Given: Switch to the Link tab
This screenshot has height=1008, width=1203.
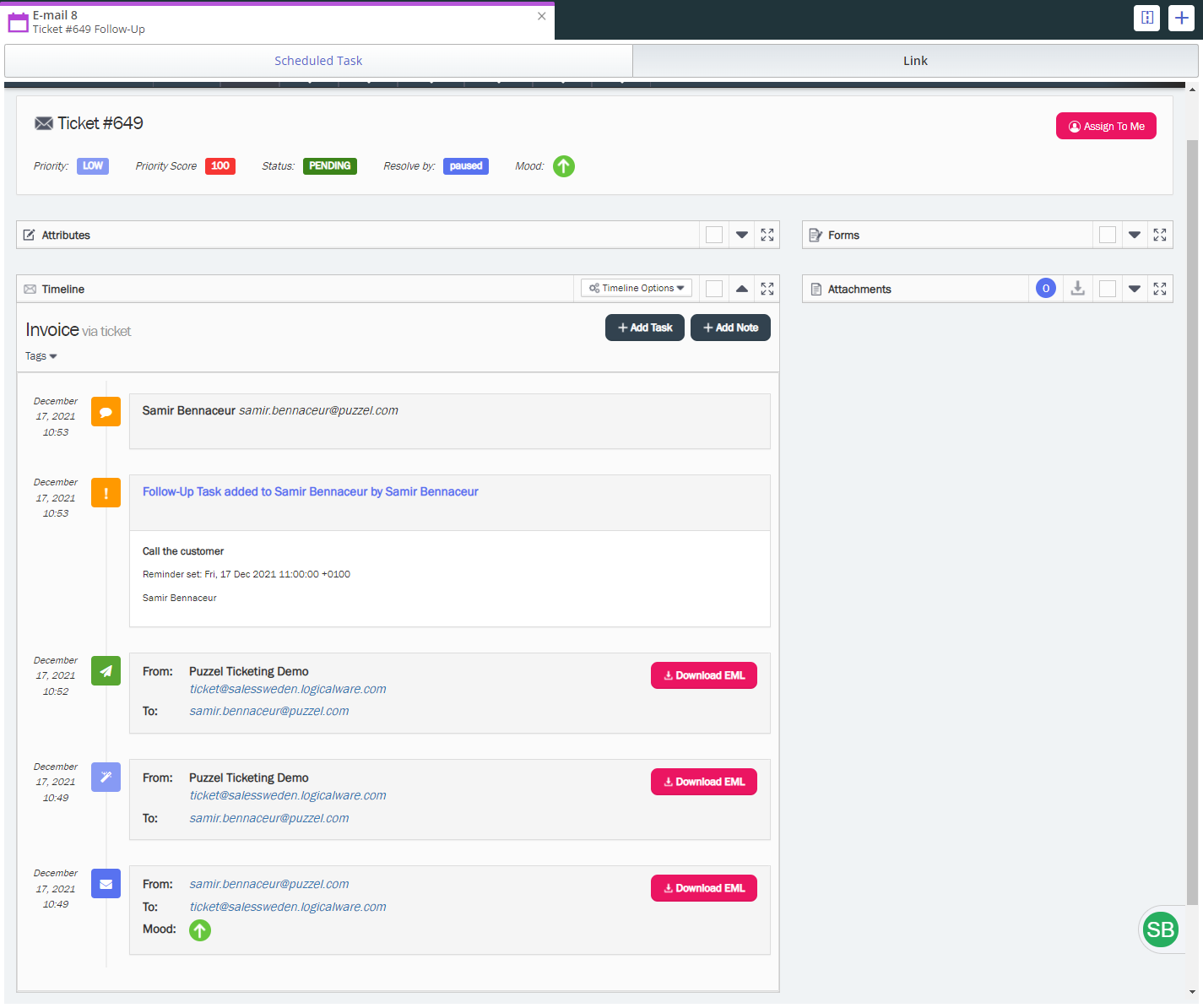Looking at the screenshot, I should click(915, 61).
